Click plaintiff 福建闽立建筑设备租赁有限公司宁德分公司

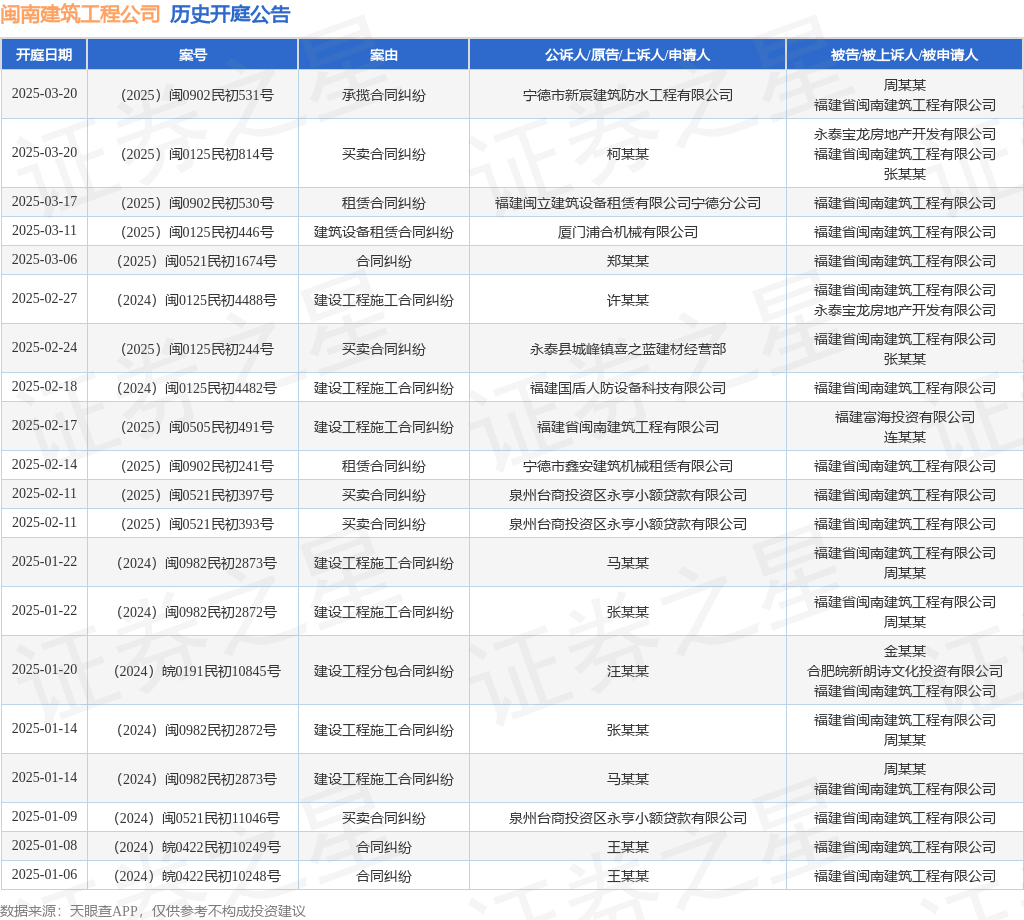pos(628,203)
